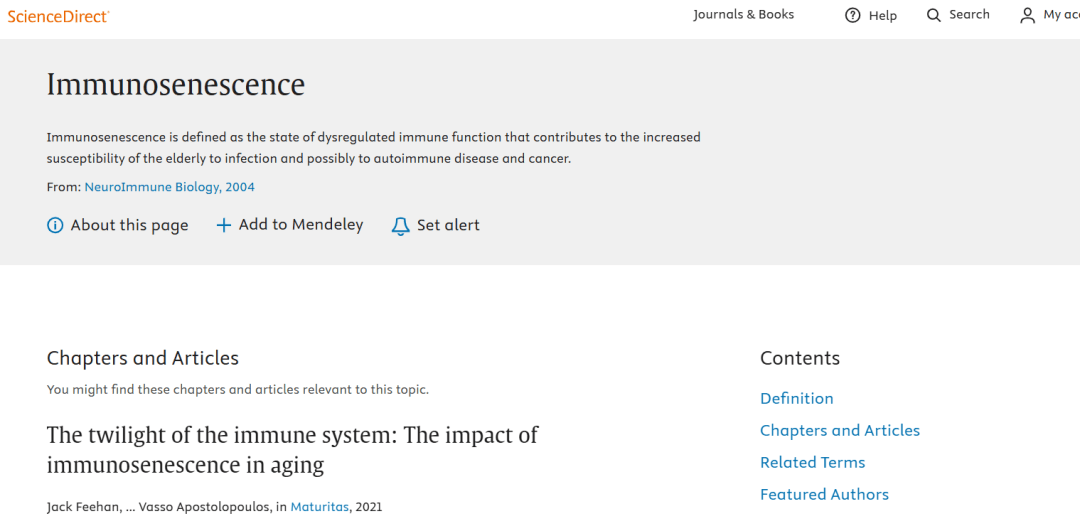Jump to Chapters and Articles in Contents

(840, 430)
